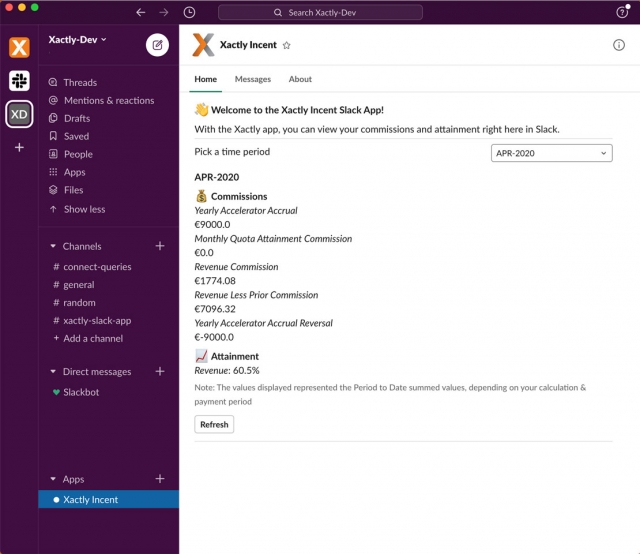Select Xactly Incent in Apps list

108,499
